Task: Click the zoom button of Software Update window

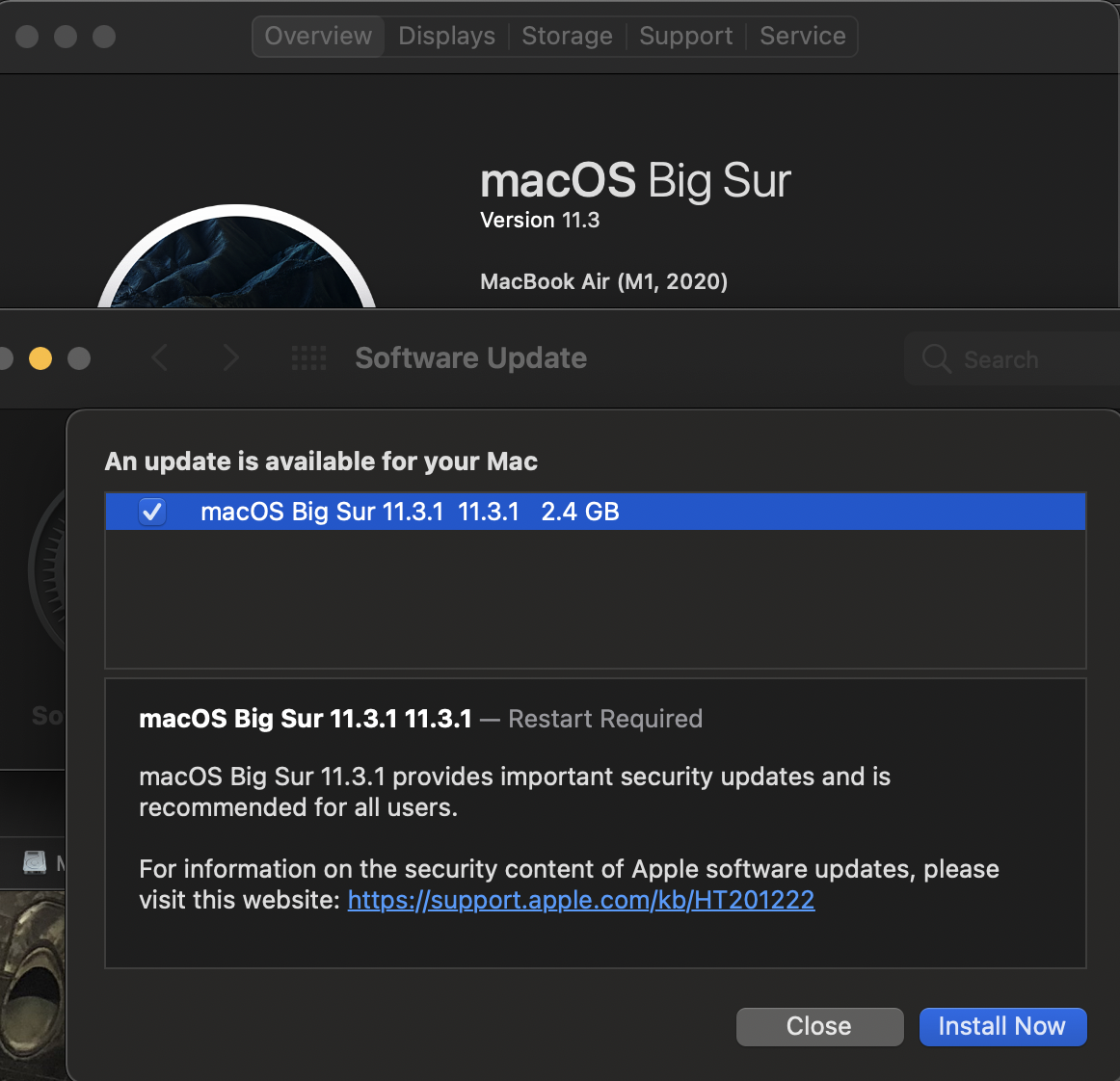Action: [79, 357]
